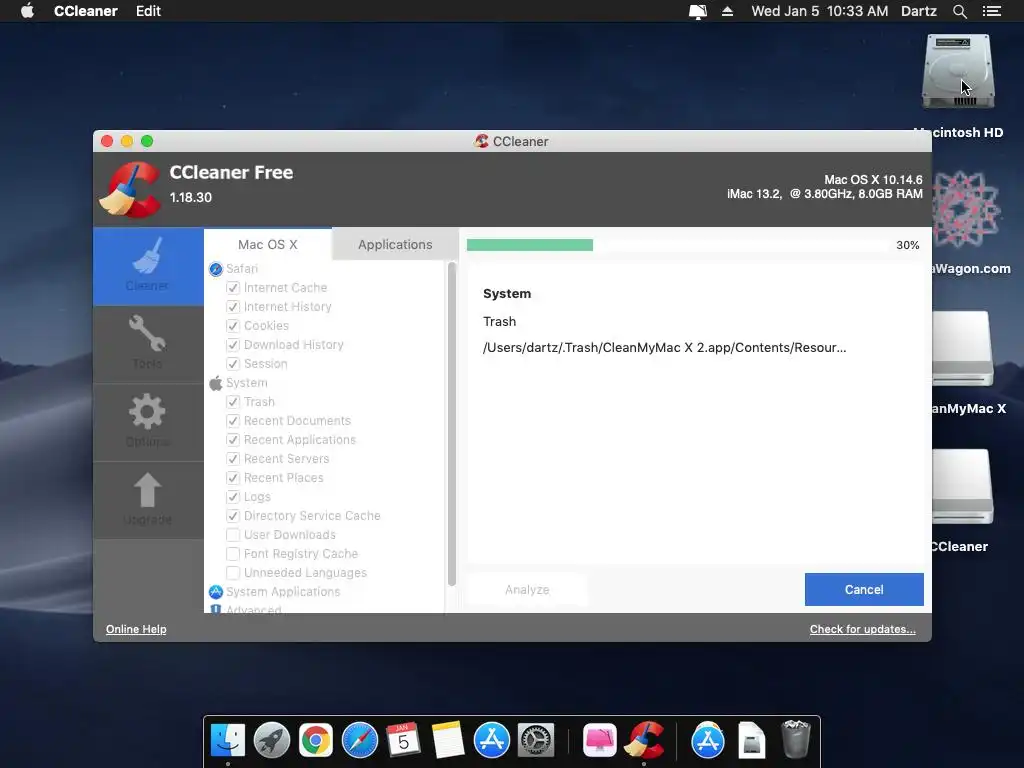Image resolution: width=1024 pixels, height=768 pixels.
Task: Click the Trash path text in results
Action: 664,347
